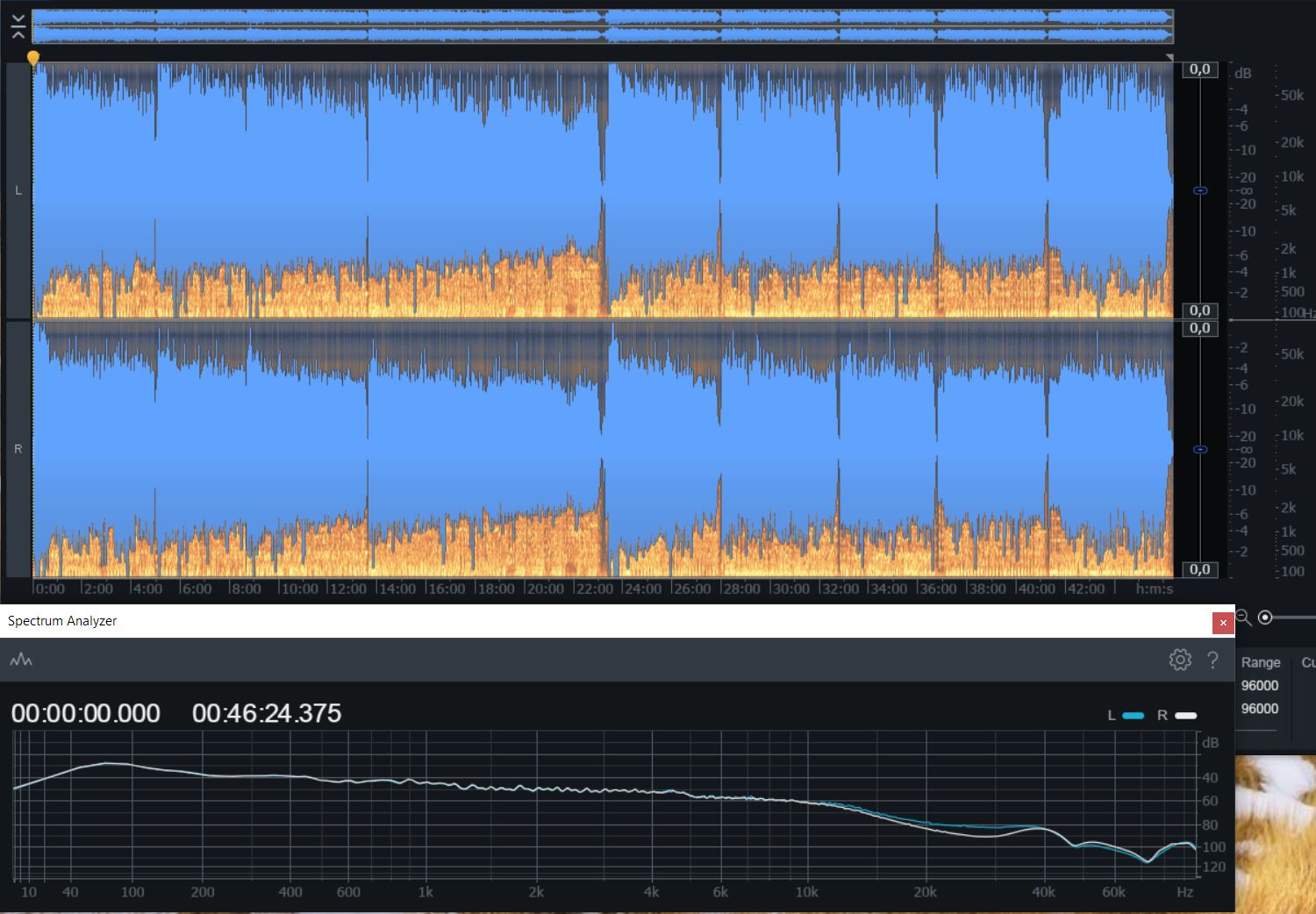Image resolution: width=1316 pixels, height=914 pixels.
Task: Click the zoom slider handle
Action: [x=1265, y=618]
